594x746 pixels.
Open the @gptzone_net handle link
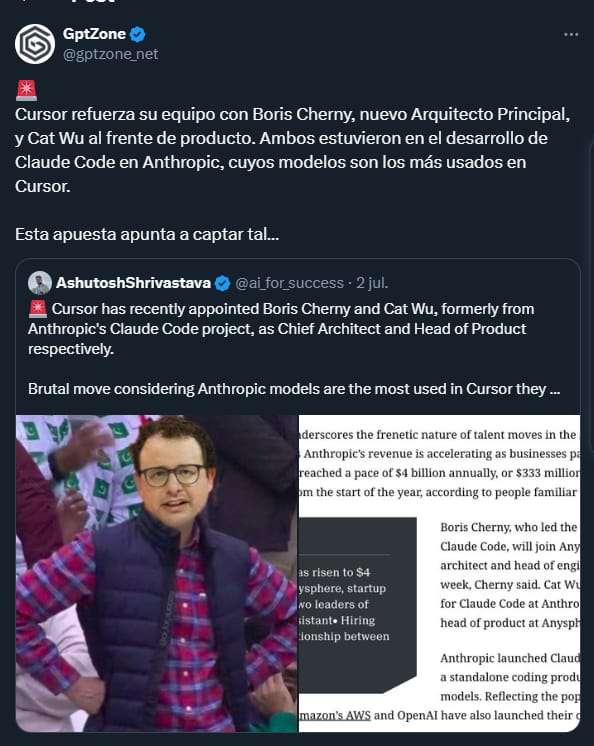coord(110,54)
